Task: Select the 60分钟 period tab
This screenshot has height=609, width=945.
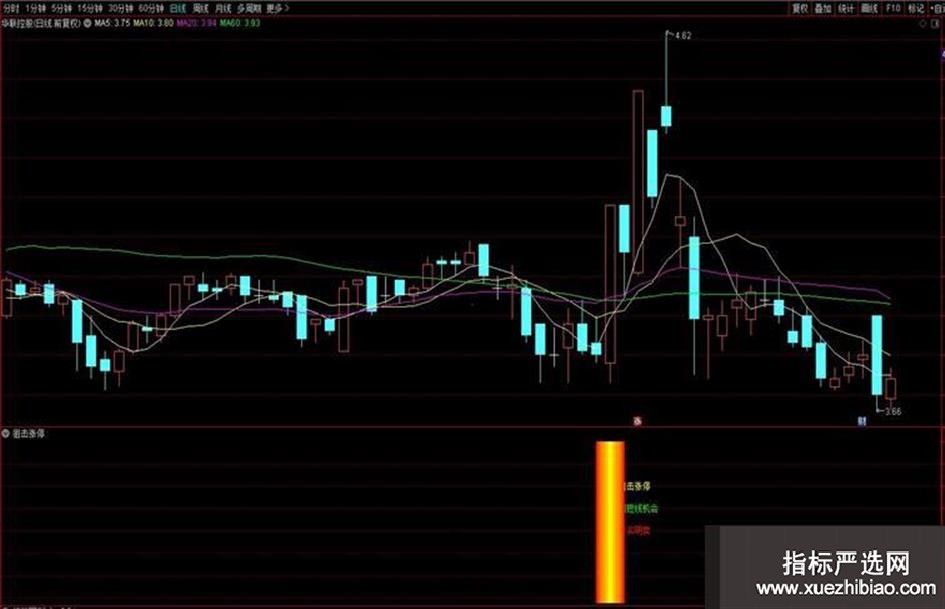Action: pos(151,8)
